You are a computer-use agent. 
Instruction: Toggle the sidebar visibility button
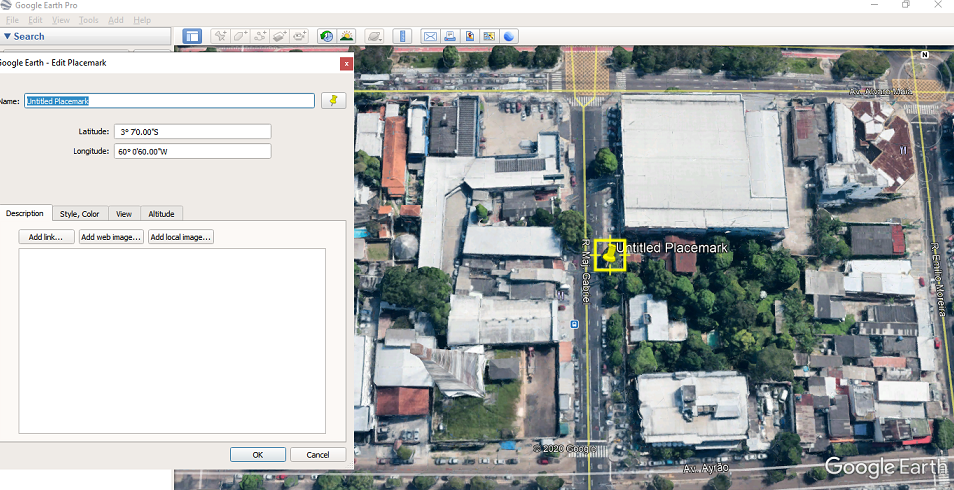click(x=192, y=36)
